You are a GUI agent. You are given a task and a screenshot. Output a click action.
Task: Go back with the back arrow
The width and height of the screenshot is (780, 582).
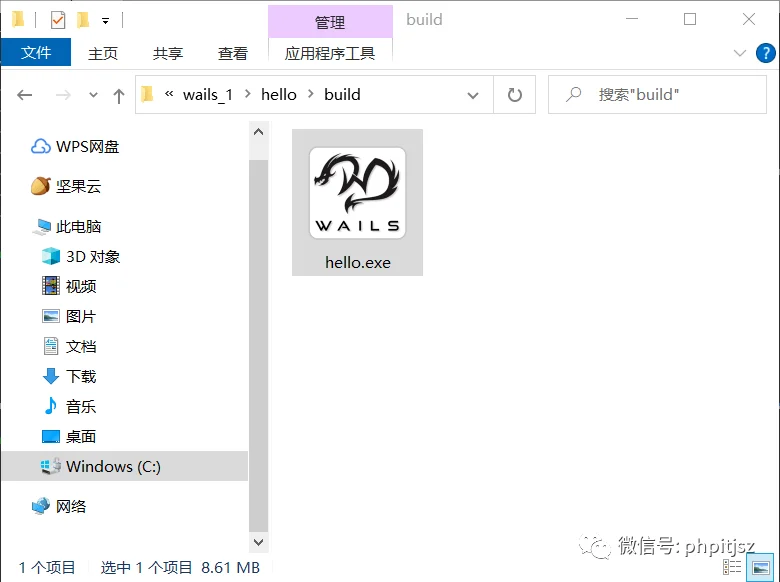(x=24, y=95)
